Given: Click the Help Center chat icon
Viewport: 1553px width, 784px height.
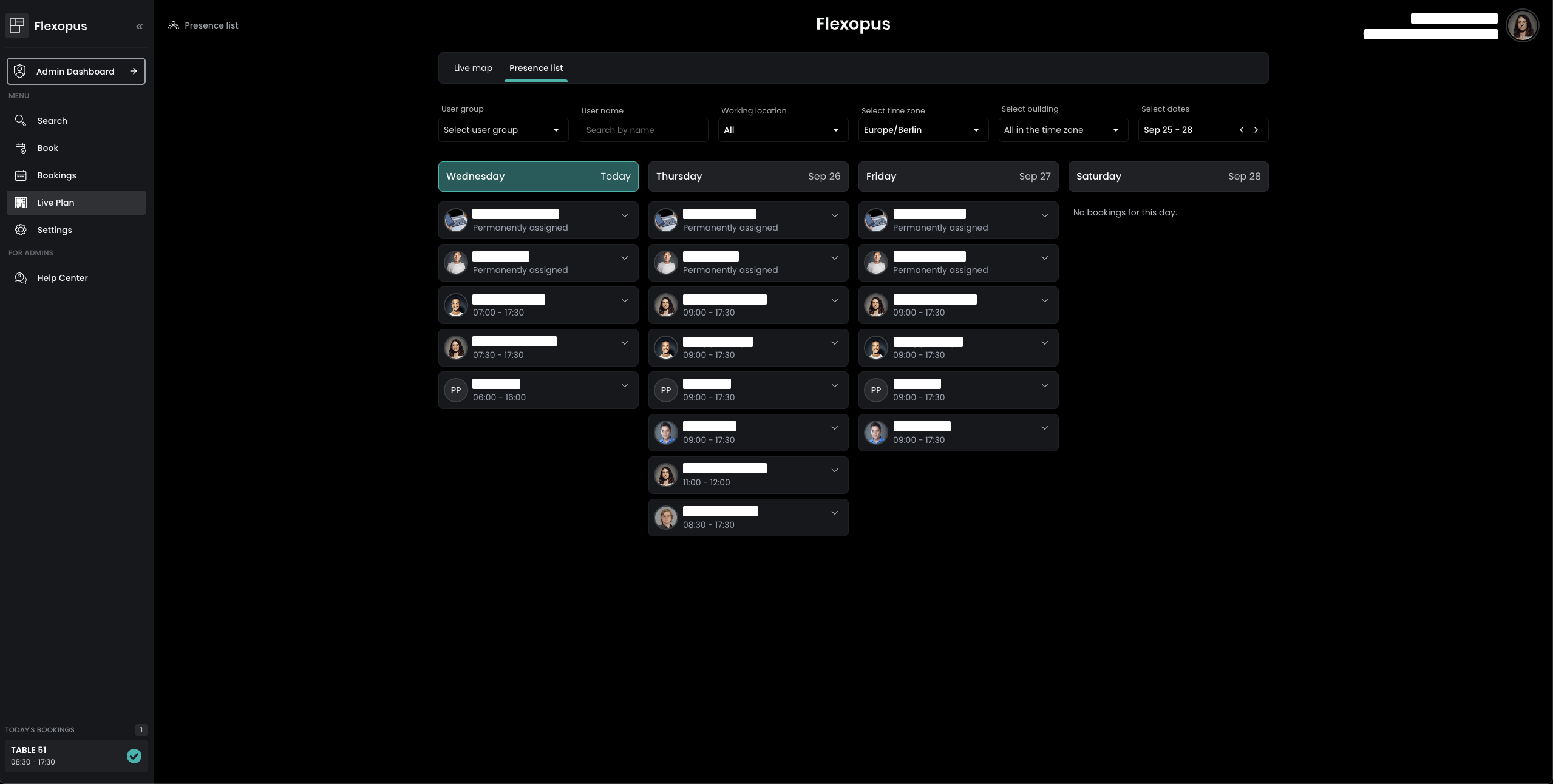Looking at the screenshot, I should pyautogui.click(x=21, y=278).
